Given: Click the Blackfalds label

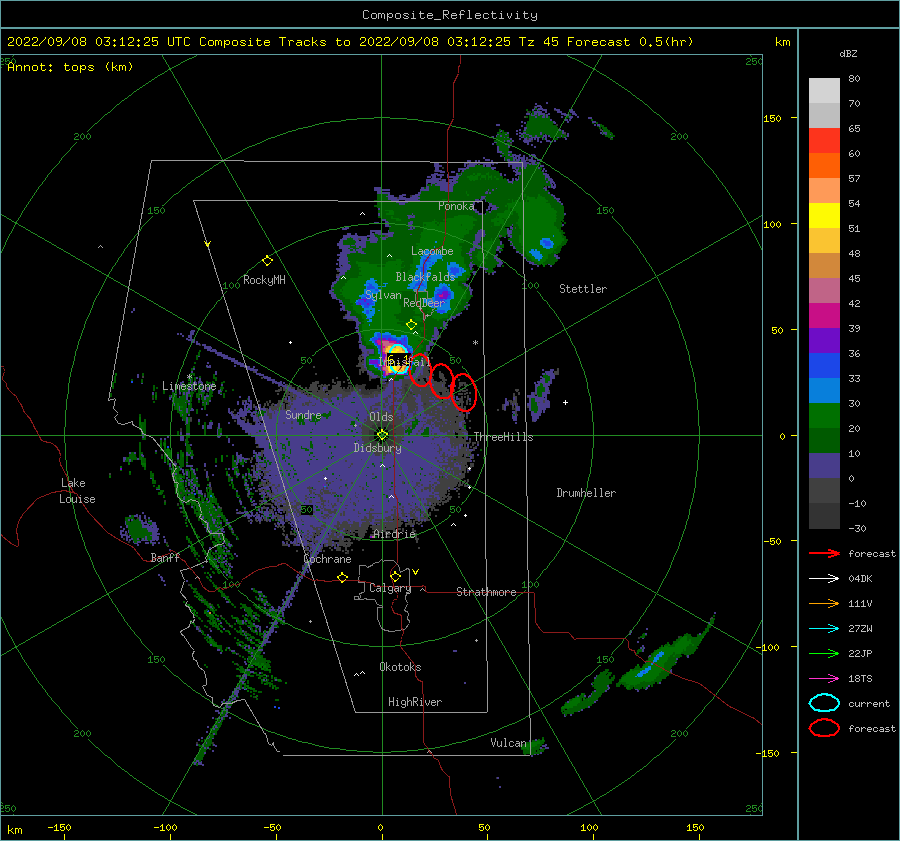Looking at the screenshot, I should click(x=425, y=277).
